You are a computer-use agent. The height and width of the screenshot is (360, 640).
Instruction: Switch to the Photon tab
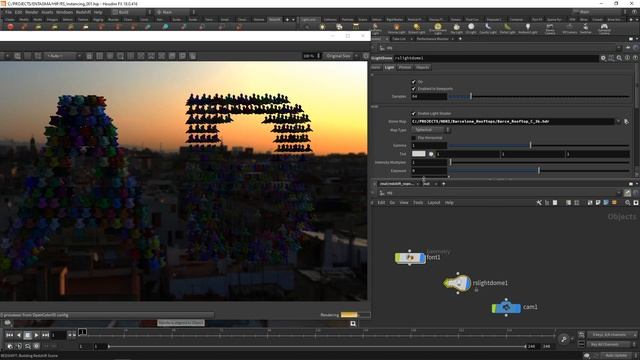pyautogui.click(x=405, y=67)
